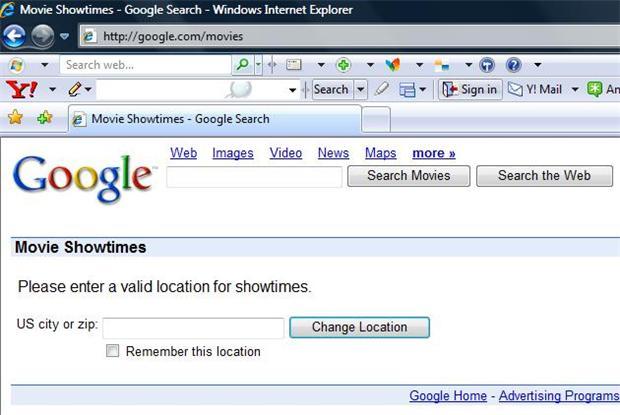620x415 pixels.
Task: Click the empty New Tab button
Action: point(376,119)
